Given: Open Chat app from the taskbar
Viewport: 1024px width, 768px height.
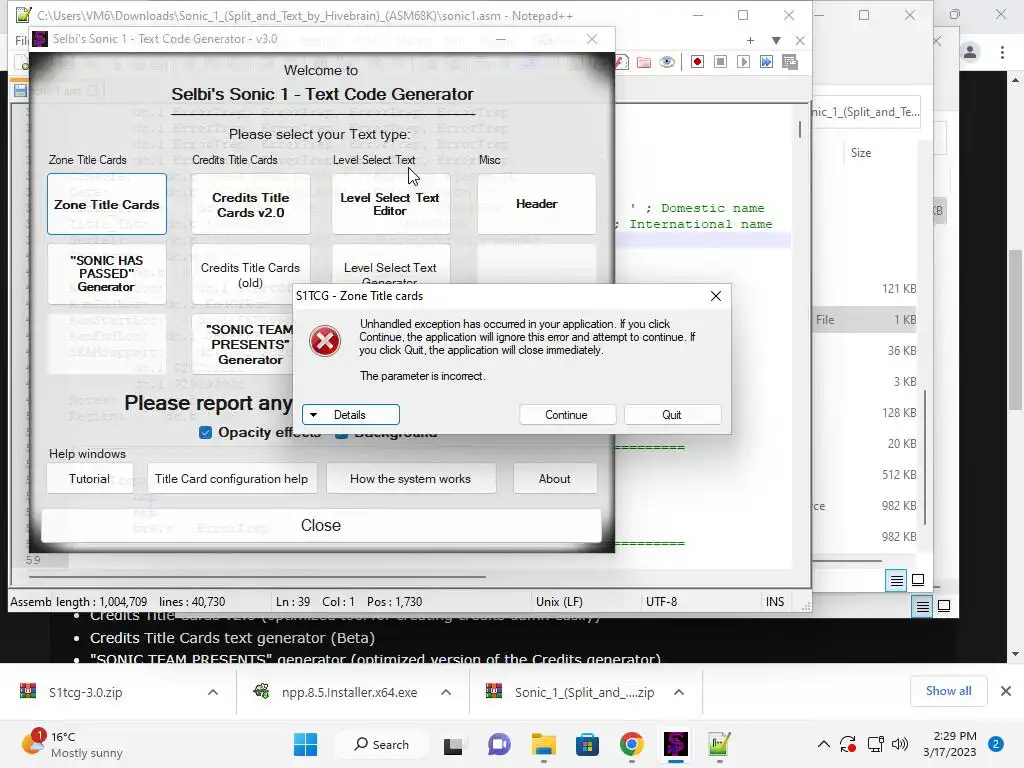Looking at the screenshot, I should pyautogui.click(x=499, y=744).
